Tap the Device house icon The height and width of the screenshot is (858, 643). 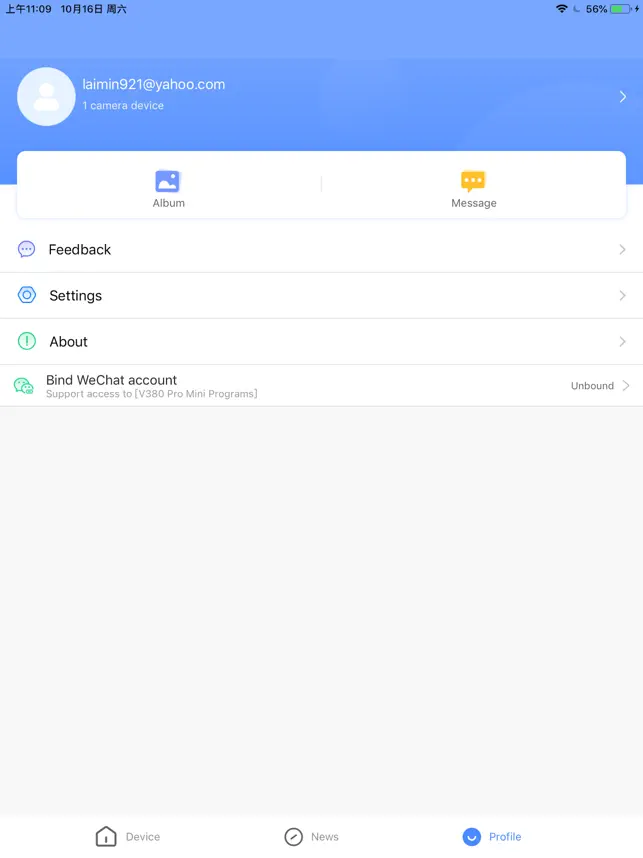click(106, 836)
